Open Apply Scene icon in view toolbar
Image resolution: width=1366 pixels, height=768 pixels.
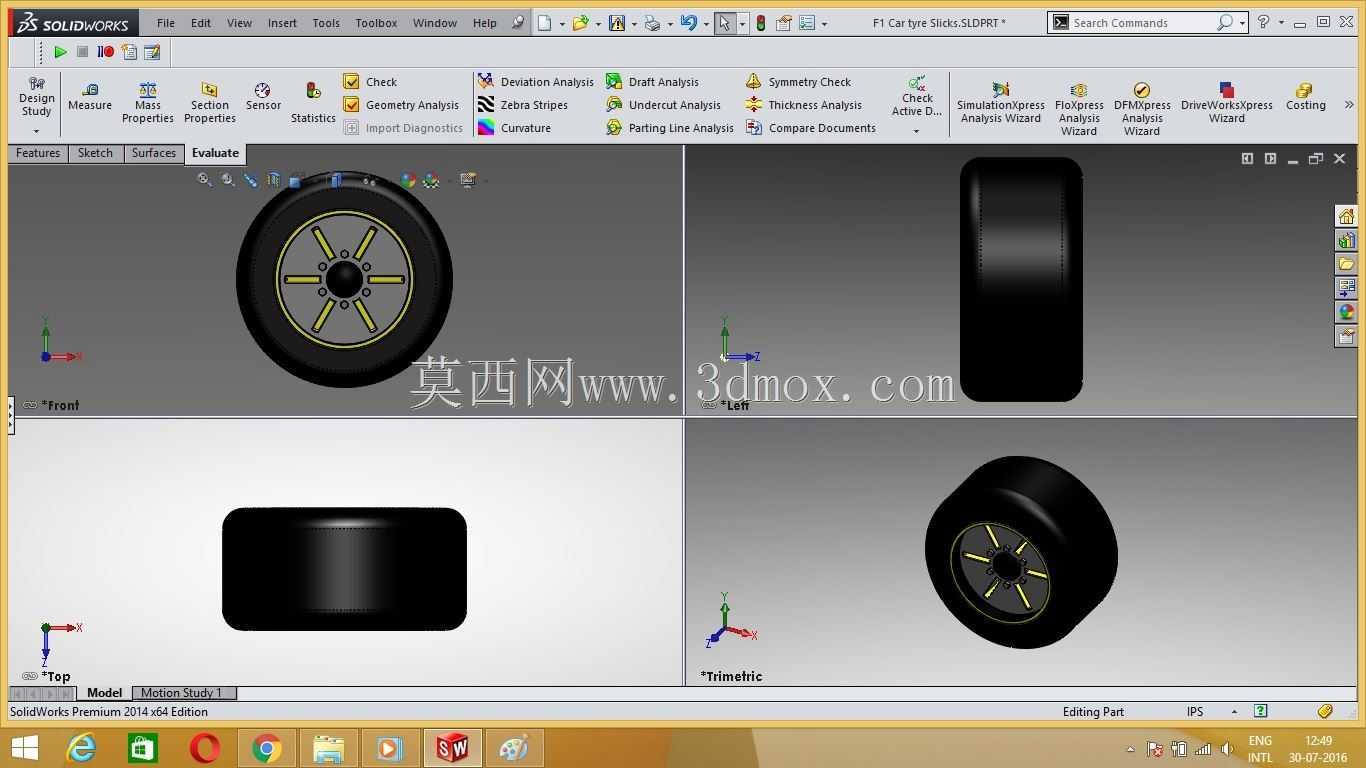[x=431, y=180]
